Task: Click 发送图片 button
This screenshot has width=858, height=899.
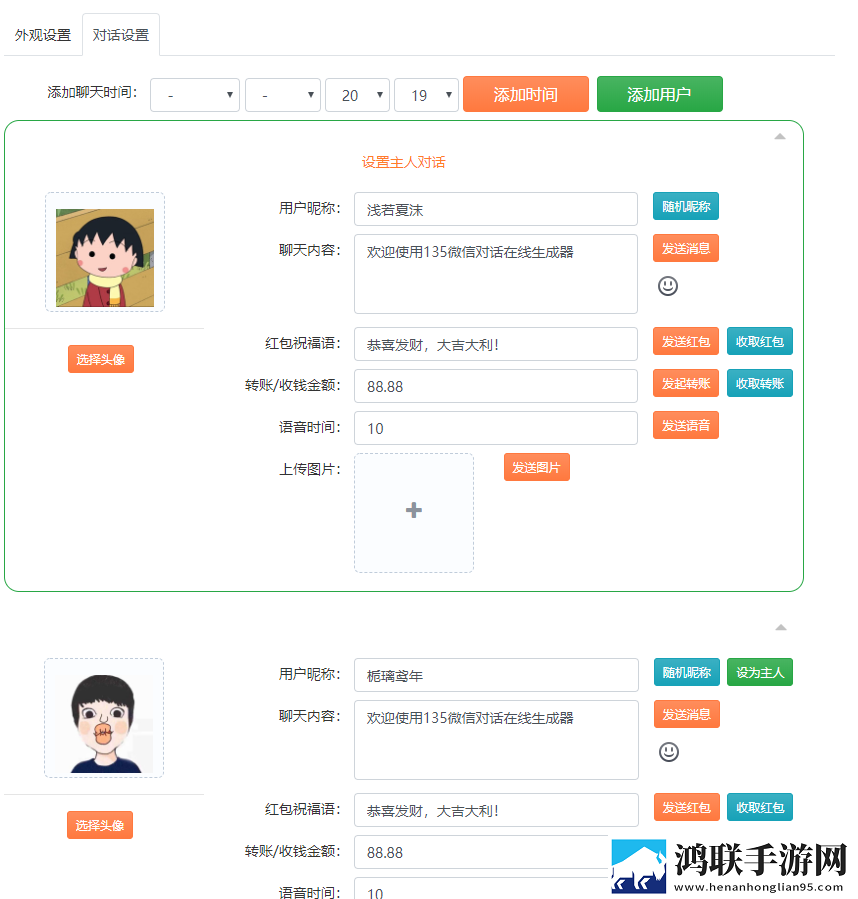Action: pyautogui.click(x=537, y=467)
